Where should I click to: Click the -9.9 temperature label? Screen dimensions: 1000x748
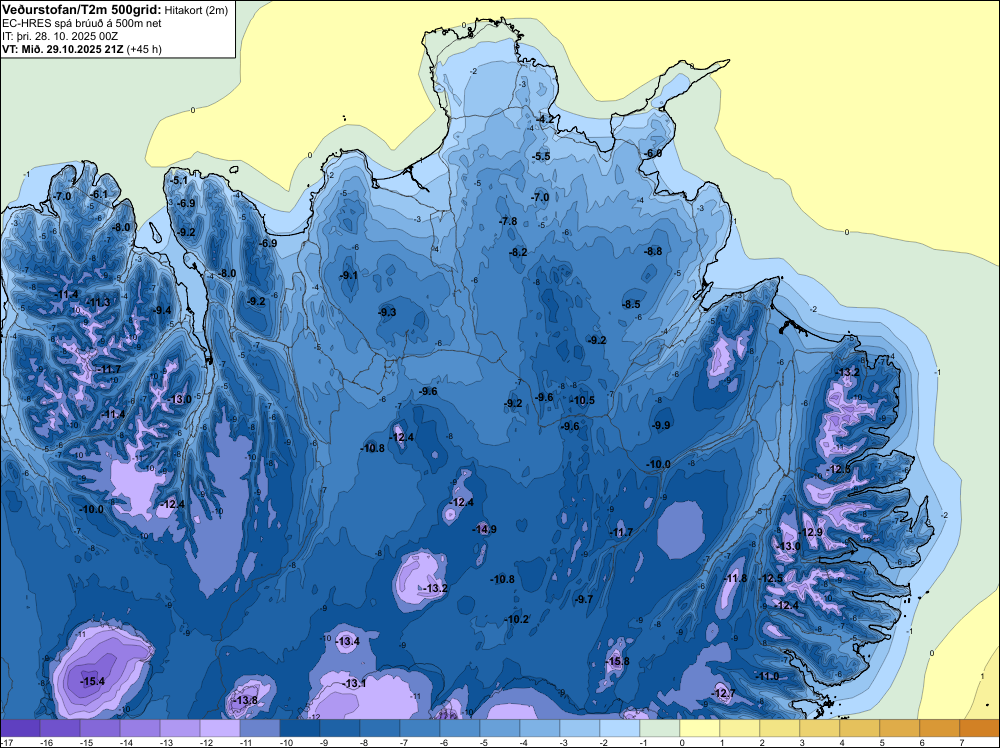661,425
